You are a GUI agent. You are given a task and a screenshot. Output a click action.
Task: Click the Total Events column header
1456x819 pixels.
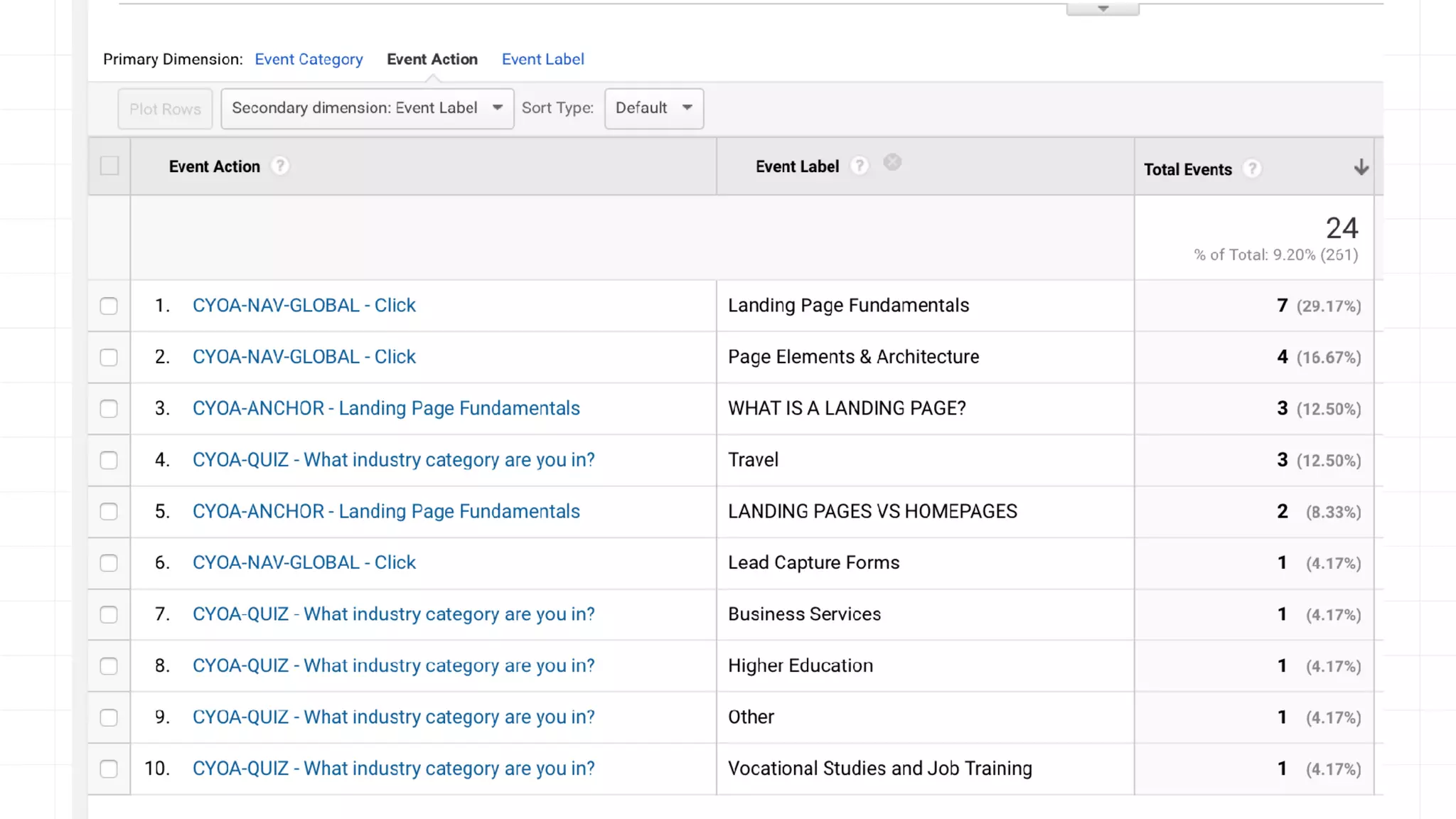[x=1187, y=169]
